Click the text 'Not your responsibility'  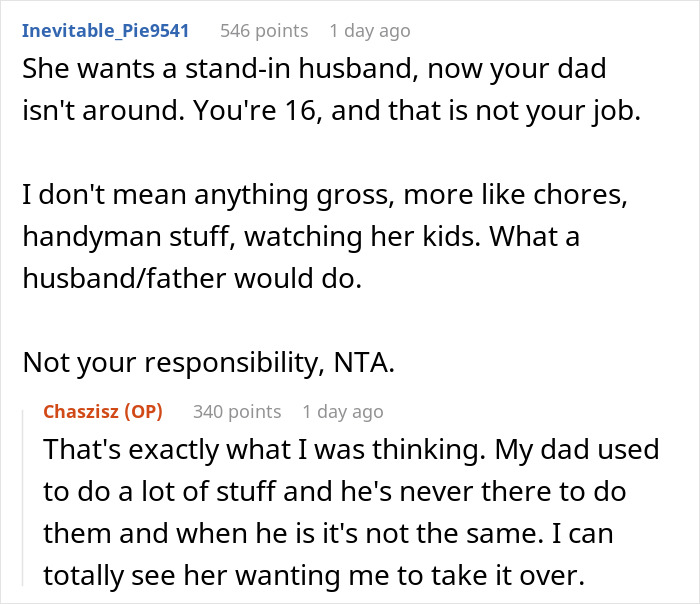(x=170, y=363)
